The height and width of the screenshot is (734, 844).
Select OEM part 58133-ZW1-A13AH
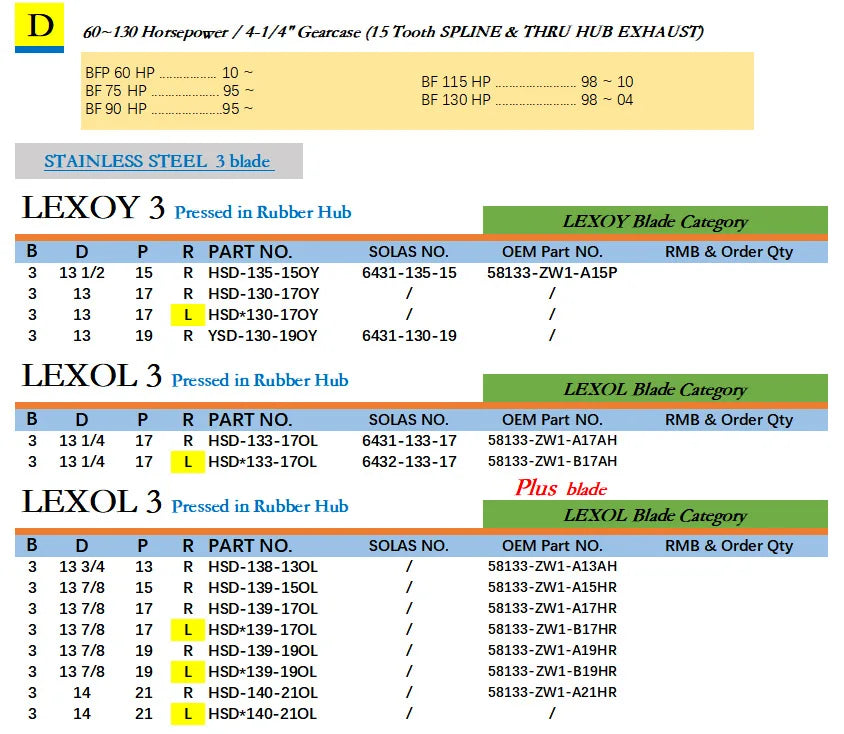[552, 566]
